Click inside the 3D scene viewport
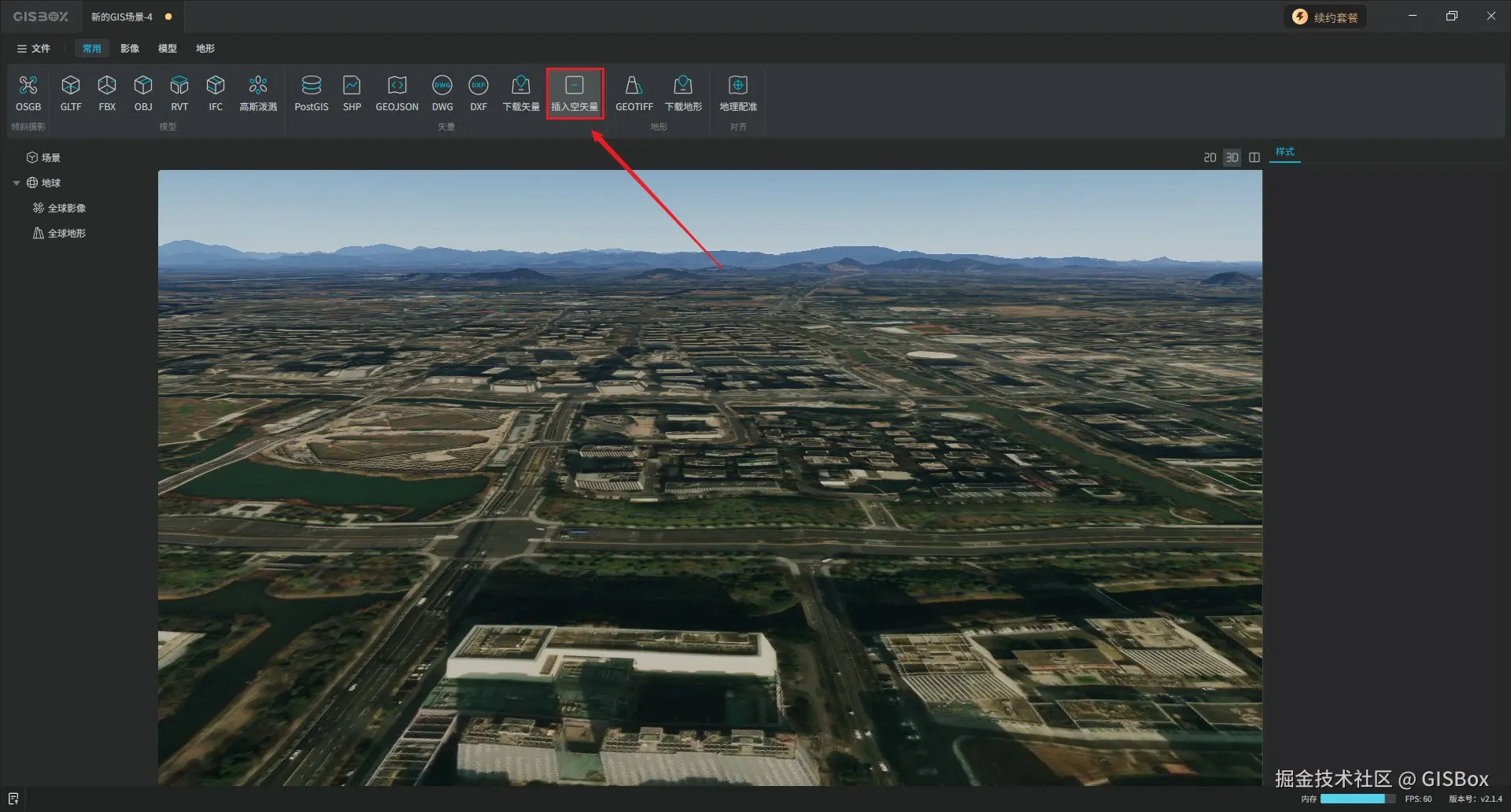The height and width of the screenshot is (812, 1511). pos(710,478)
